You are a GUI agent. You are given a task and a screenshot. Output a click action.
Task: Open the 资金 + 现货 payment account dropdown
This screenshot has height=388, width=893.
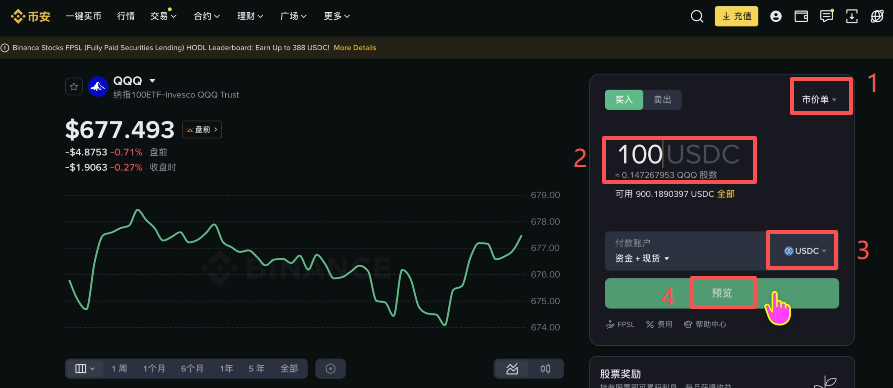click(642, 259)
